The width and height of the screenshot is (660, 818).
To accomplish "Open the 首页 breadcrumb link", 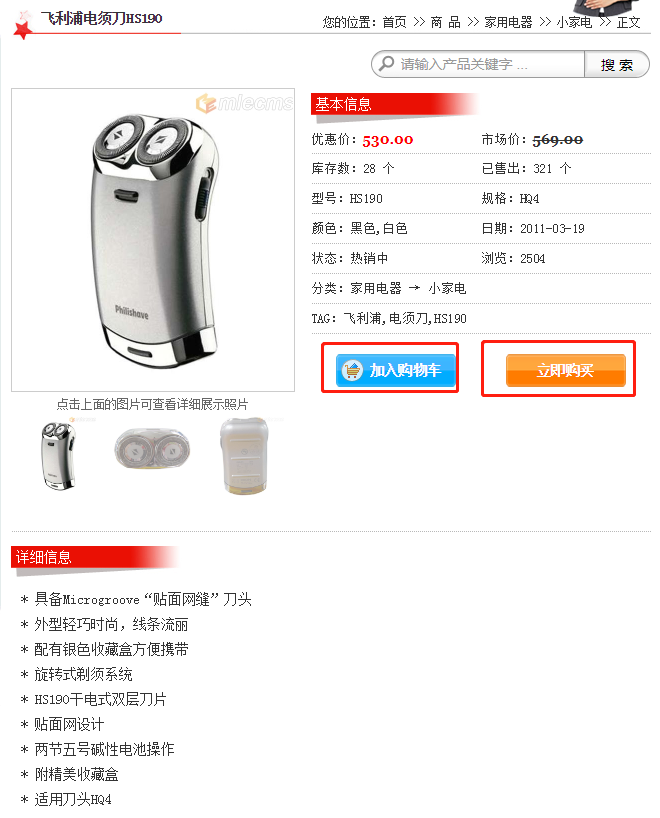I will pyautogui.click(x=394, y=22).
